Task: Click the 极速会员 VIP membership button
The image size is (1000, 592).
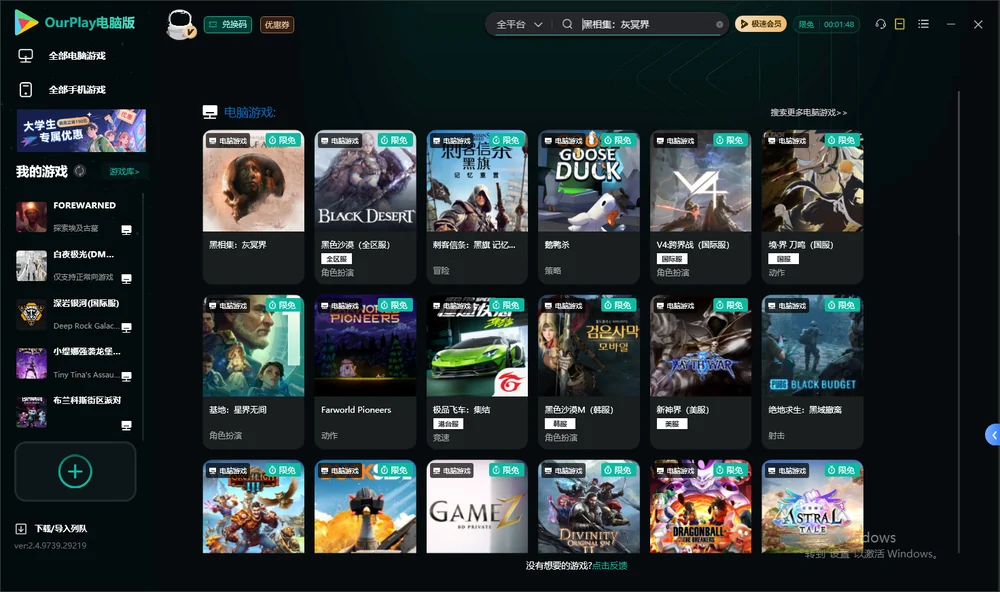Action: tap(761, 24)
